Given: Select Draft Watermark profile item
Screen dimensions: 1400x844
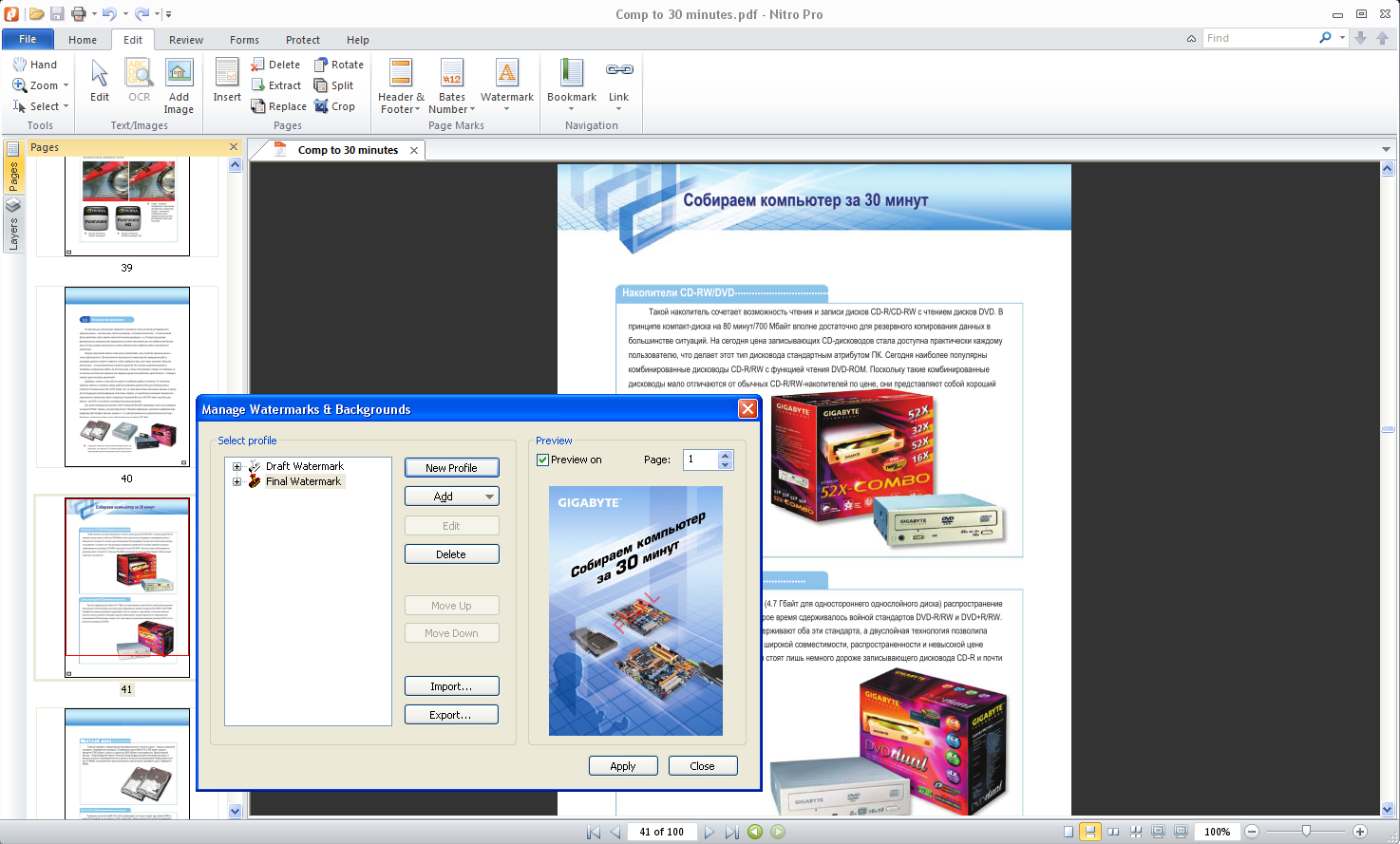Looking at the screenshot, I should click(x=305, y=466).
